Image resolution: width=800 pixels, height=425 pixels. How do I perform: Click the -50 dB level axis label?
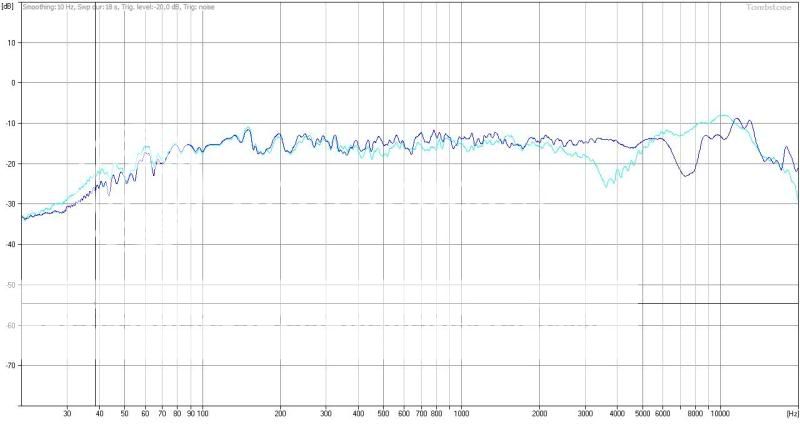(x=10, y=285)
